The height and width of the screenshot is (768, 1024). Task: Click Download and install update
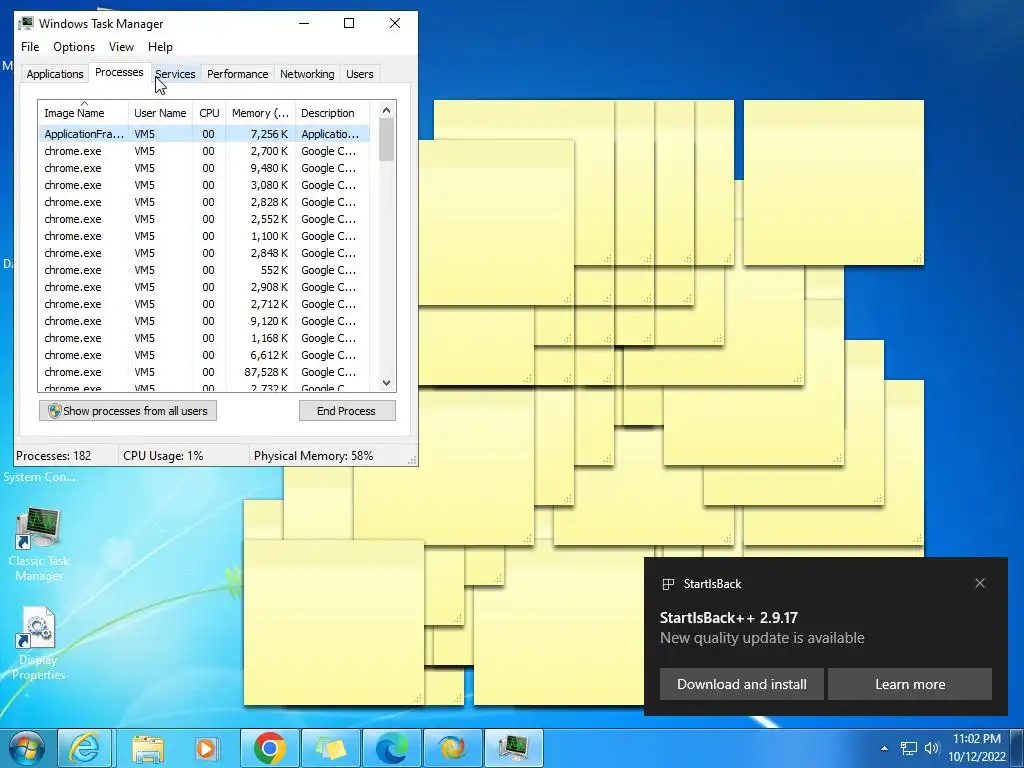(x=741, y=684)
